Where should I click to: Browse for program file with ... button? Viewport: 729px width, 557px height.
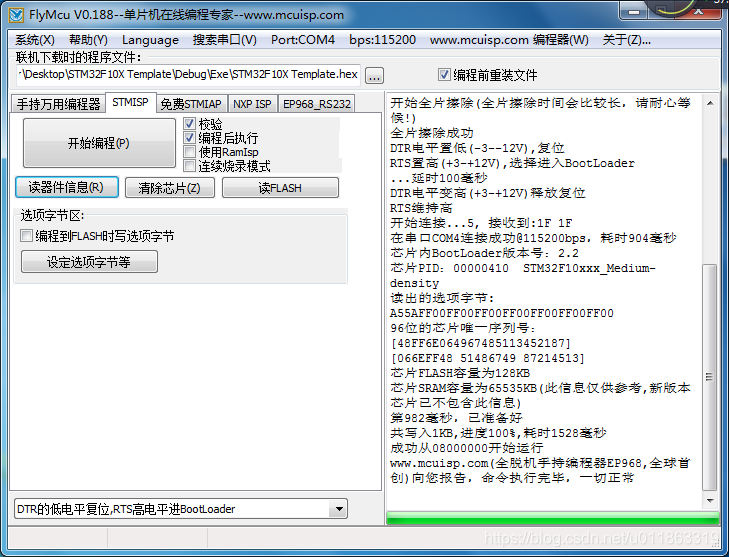click(x=374, y=75)
